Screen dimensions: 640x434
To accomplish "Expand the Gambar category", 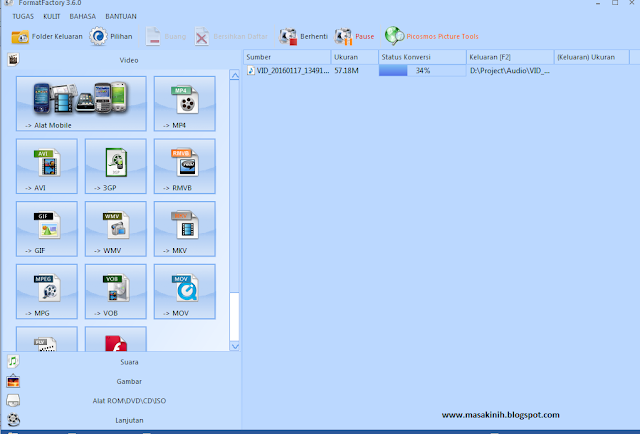I will 122,381.
